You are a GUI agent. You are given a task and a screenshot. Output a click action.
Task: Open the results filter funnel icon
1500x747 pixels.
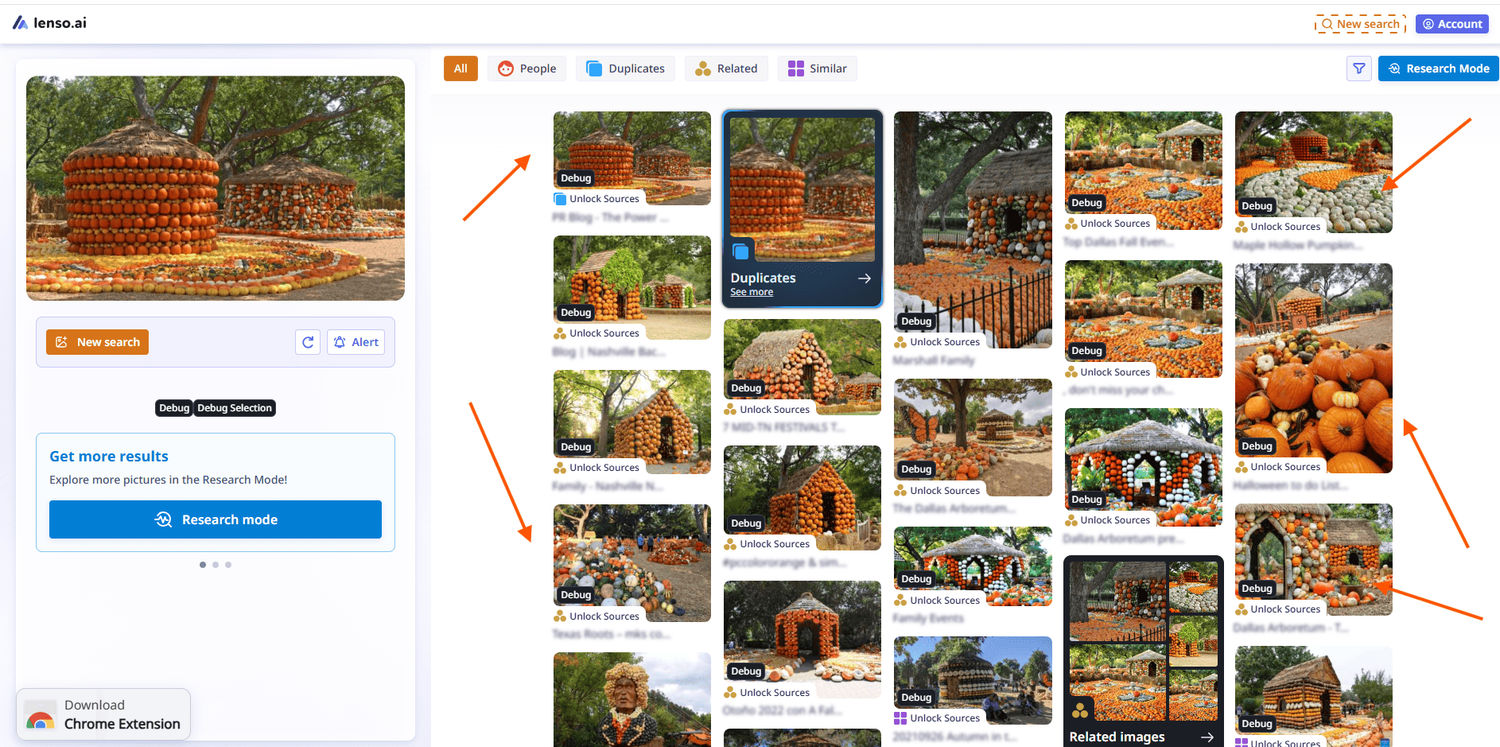click(1358, 68)
